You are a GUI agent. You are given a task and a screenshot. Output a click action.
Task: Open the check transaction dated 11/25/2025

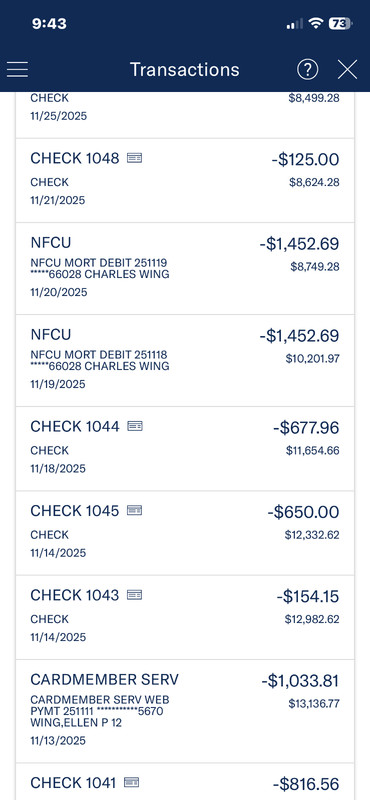click(x=185, y=115)
